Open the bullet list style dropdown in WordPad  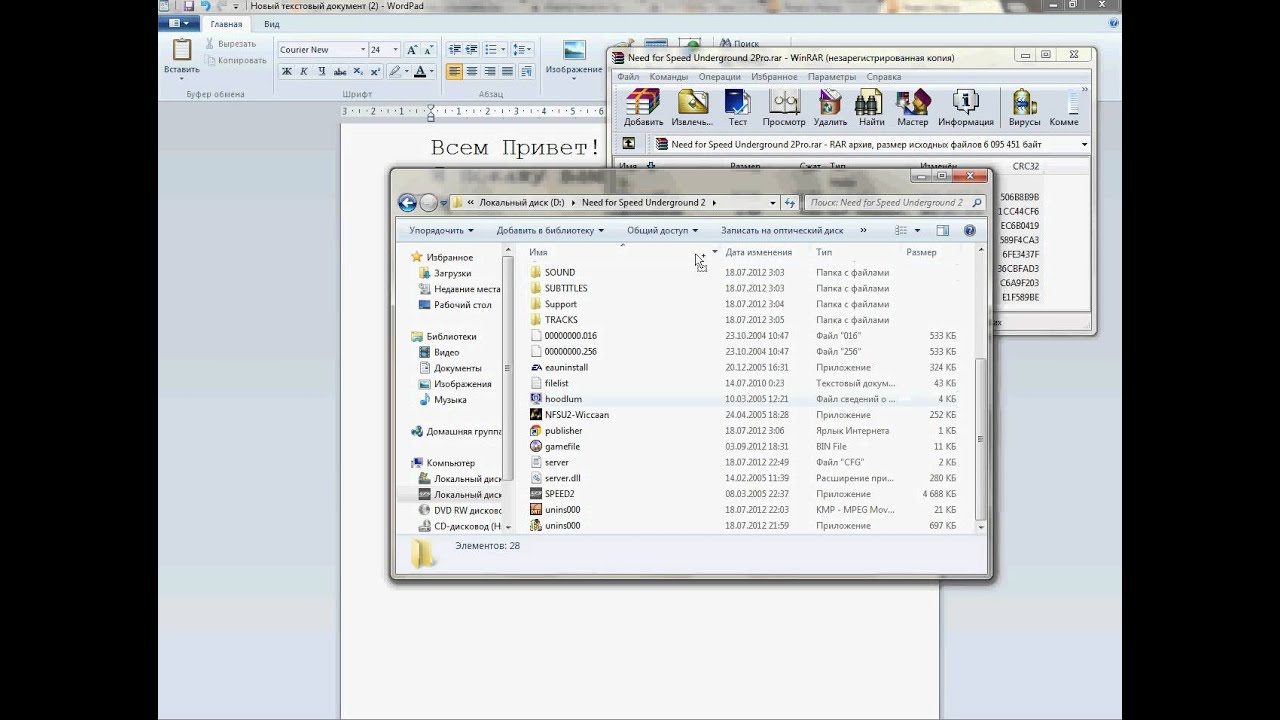pyautogui.click(x=503, y=49)
